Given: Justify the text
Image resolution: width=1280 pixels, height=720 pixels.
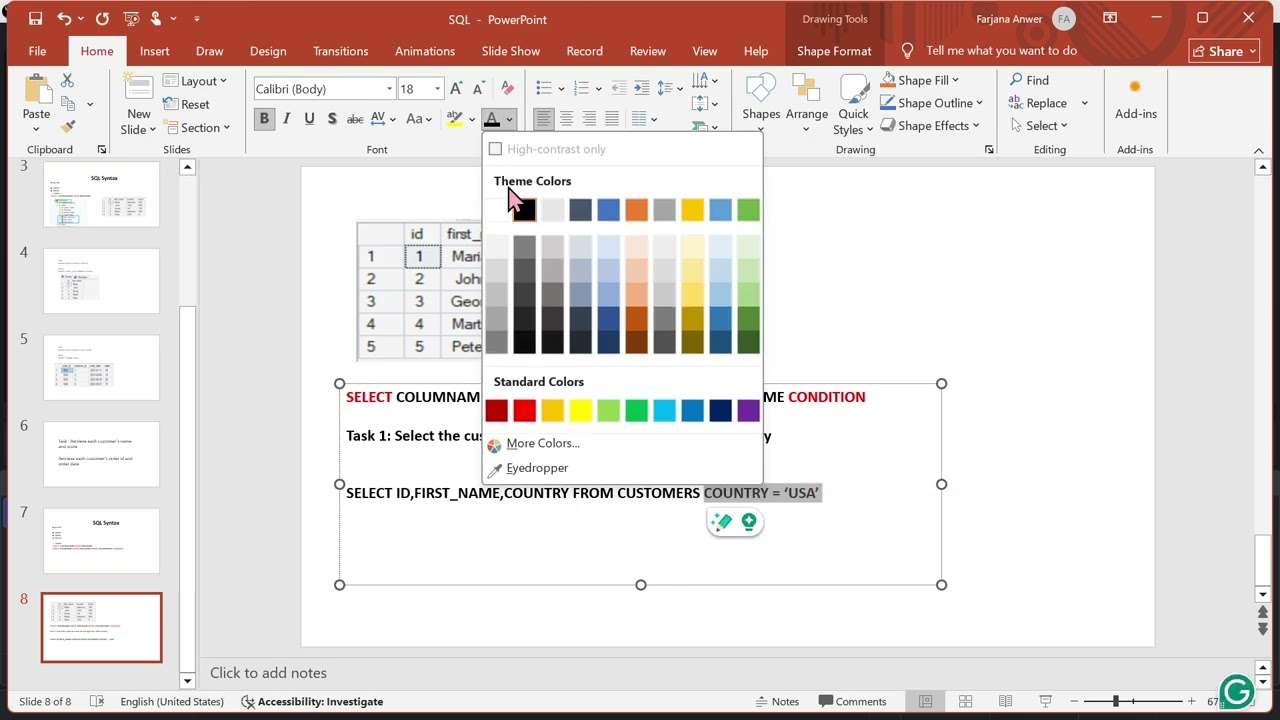Looking at the screenshot, I should [612, 119].
